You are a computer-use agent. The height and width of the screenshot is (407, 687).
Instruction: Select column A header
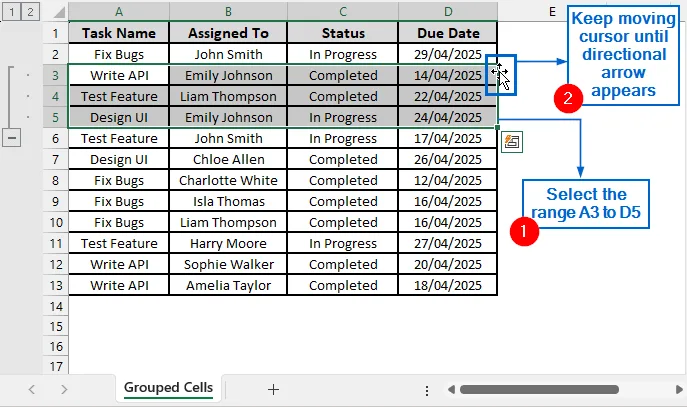coord(119,12)
